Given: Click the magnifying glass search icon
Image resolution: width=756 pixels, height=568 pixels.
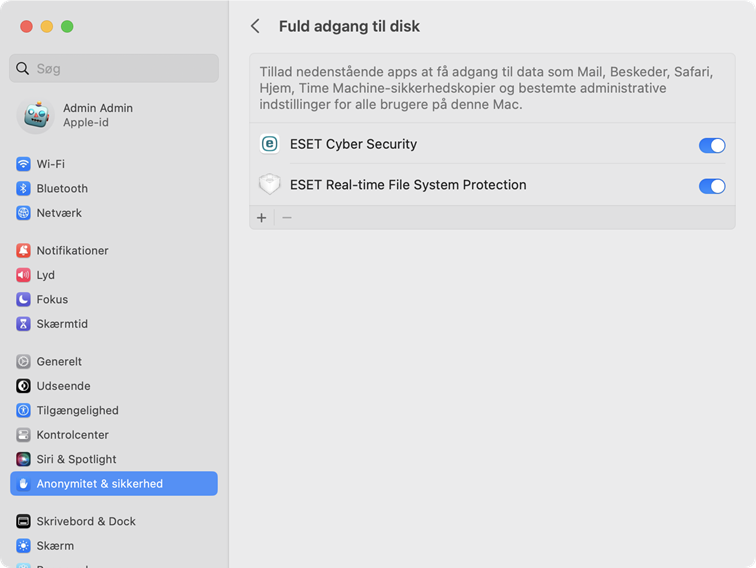Looking at the screenshot, I should pyautogui.click(x=22, y=68).
